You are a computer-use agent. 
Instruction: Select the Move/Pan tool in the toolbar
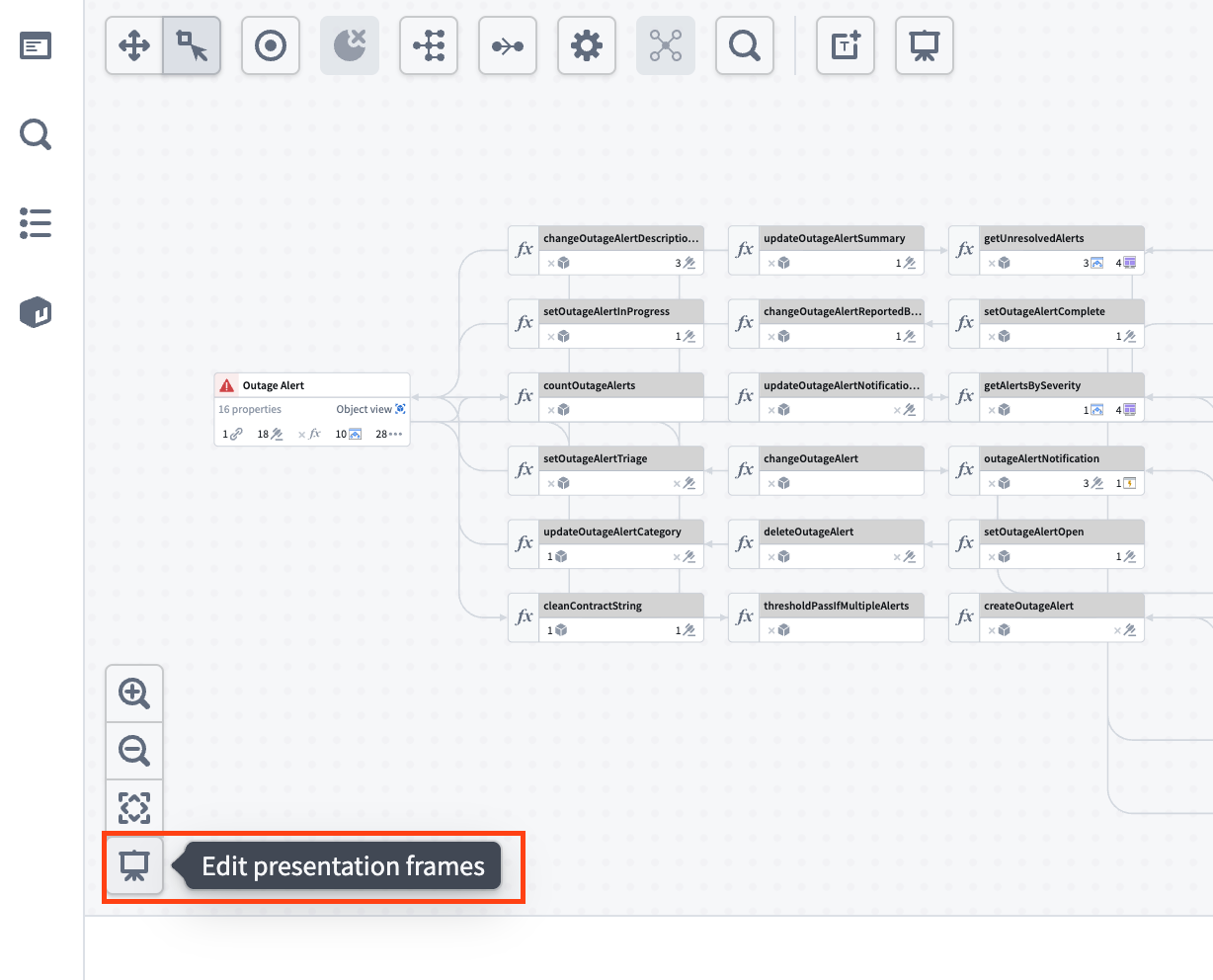point(133,45)
